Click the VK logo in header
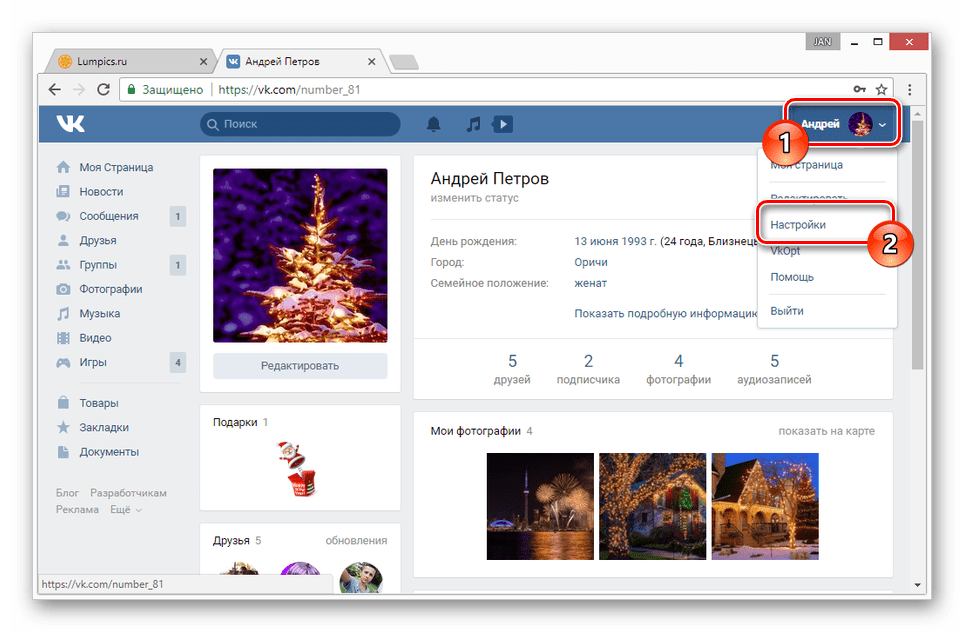Image resolution: width=964 pixels, height=632 pixels. (71, 124)
